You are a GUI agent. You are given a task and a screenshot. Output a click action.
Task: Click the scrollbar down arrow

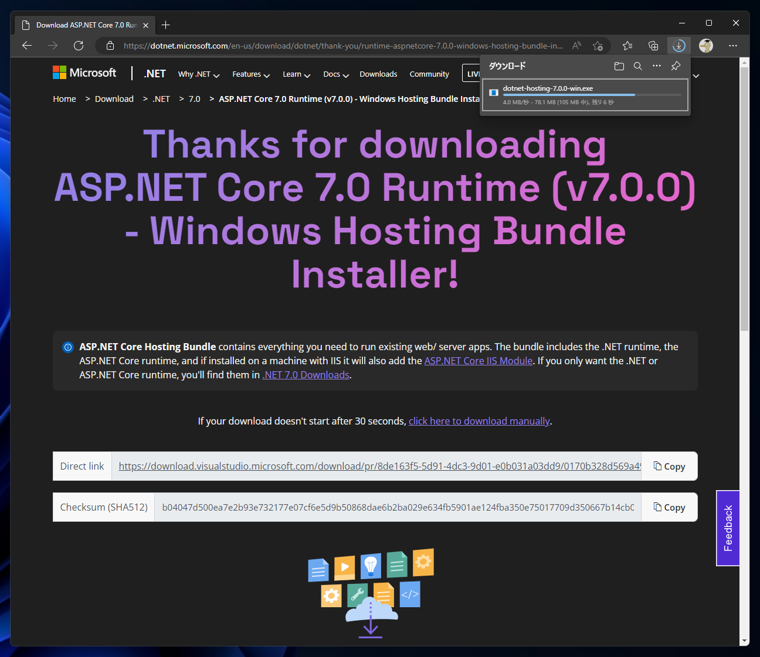744,641
